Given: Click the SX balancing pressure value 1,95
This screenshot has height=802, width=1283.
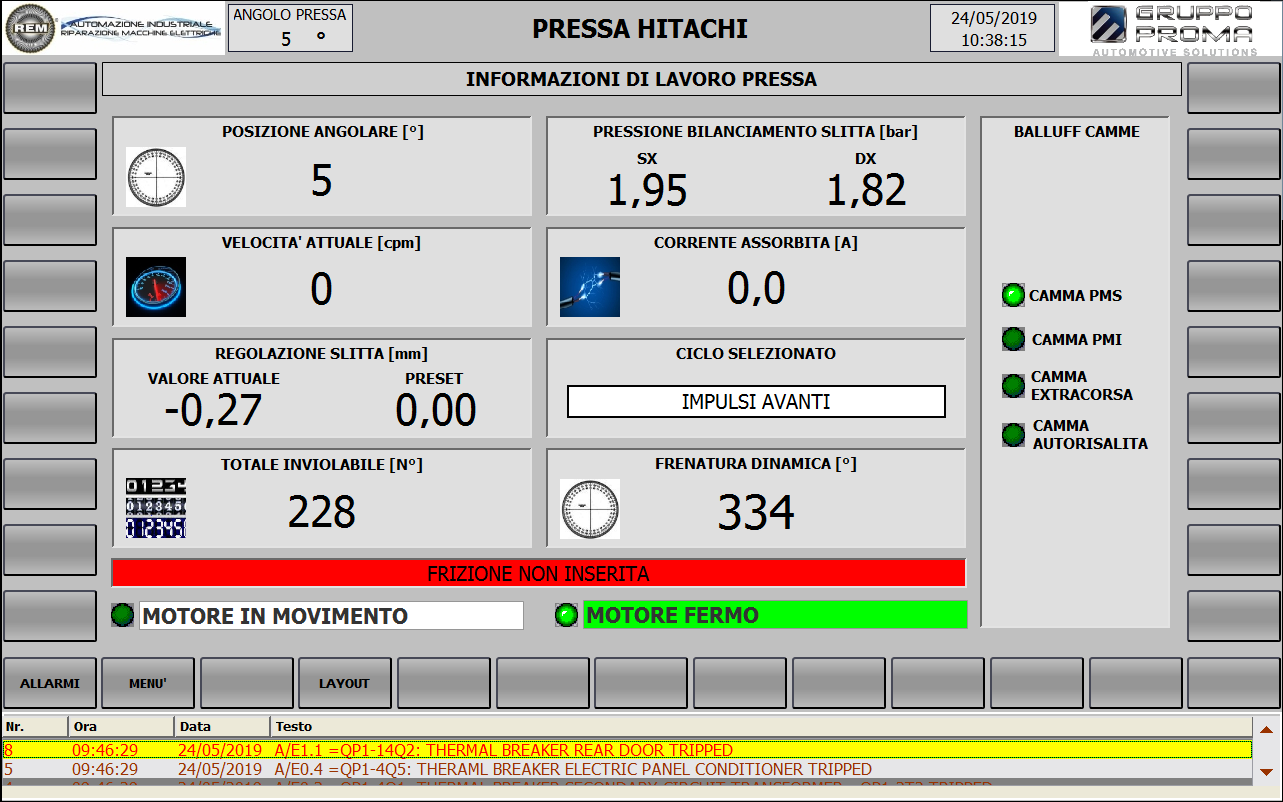Looking at the screenshot, I should pyautogui.click(x=648, y=190).
